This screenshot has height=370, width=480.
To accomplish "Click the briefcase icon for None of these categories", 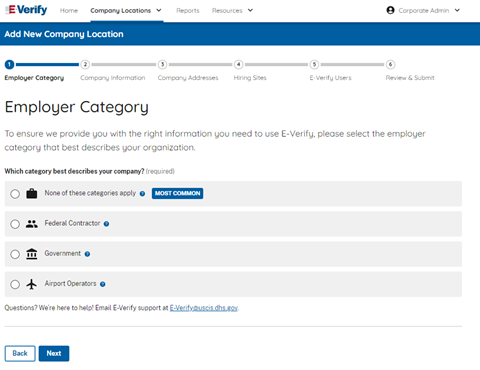I will pos(32,194).
